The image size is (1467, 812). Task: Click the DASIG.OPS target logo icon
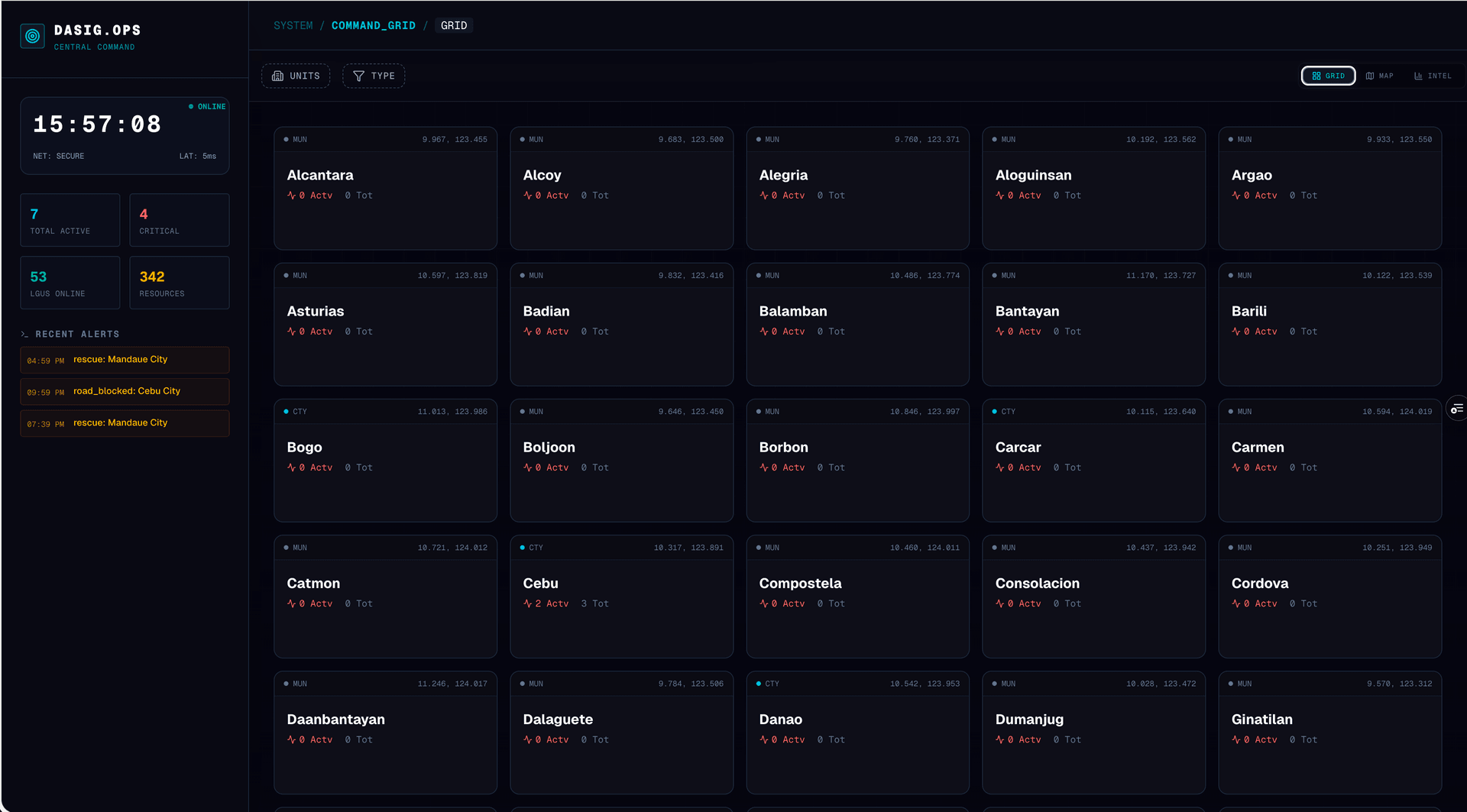coord(32,36)
